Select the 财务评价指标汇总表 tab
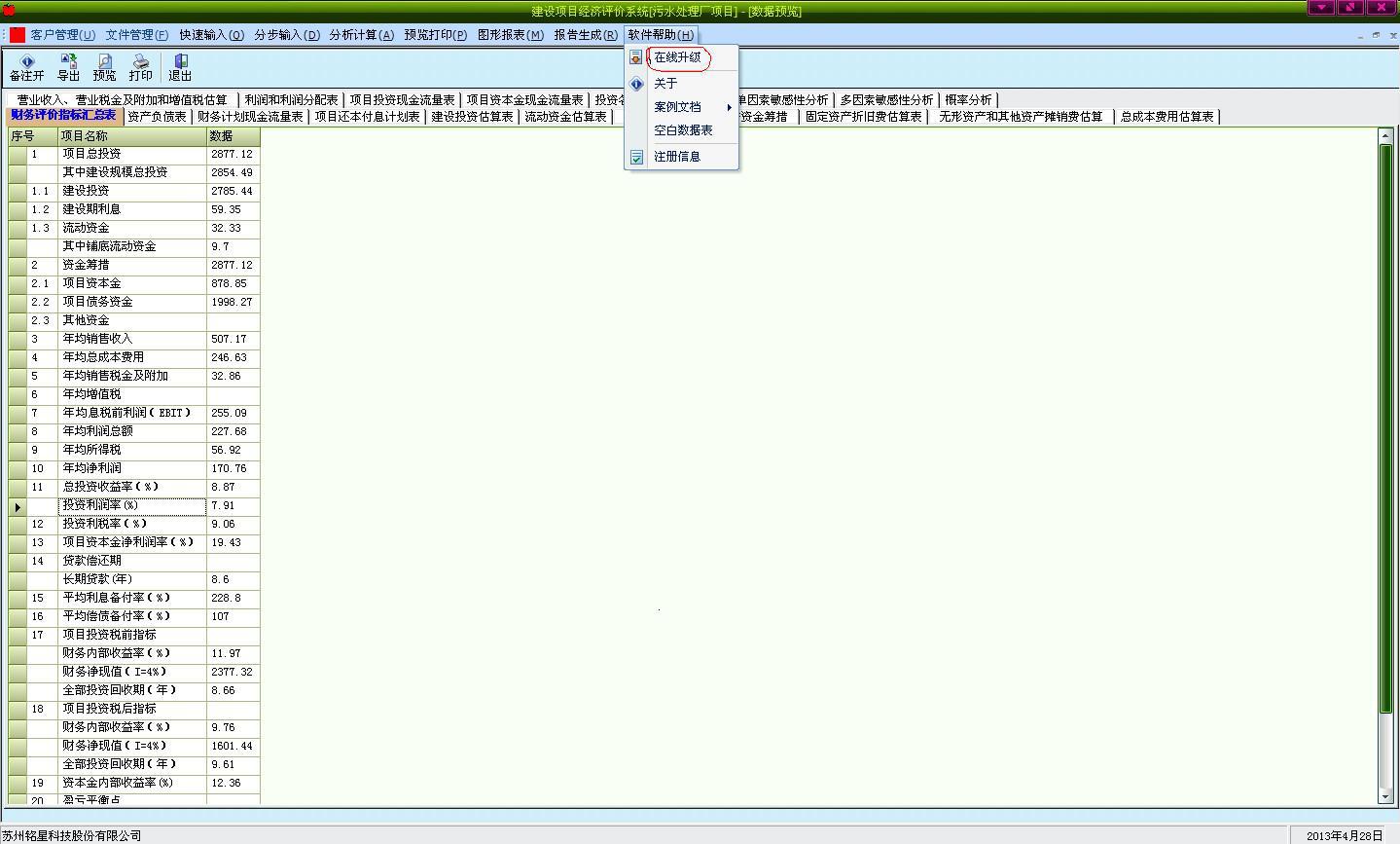 pyautogui.click(x=64, y=116)
